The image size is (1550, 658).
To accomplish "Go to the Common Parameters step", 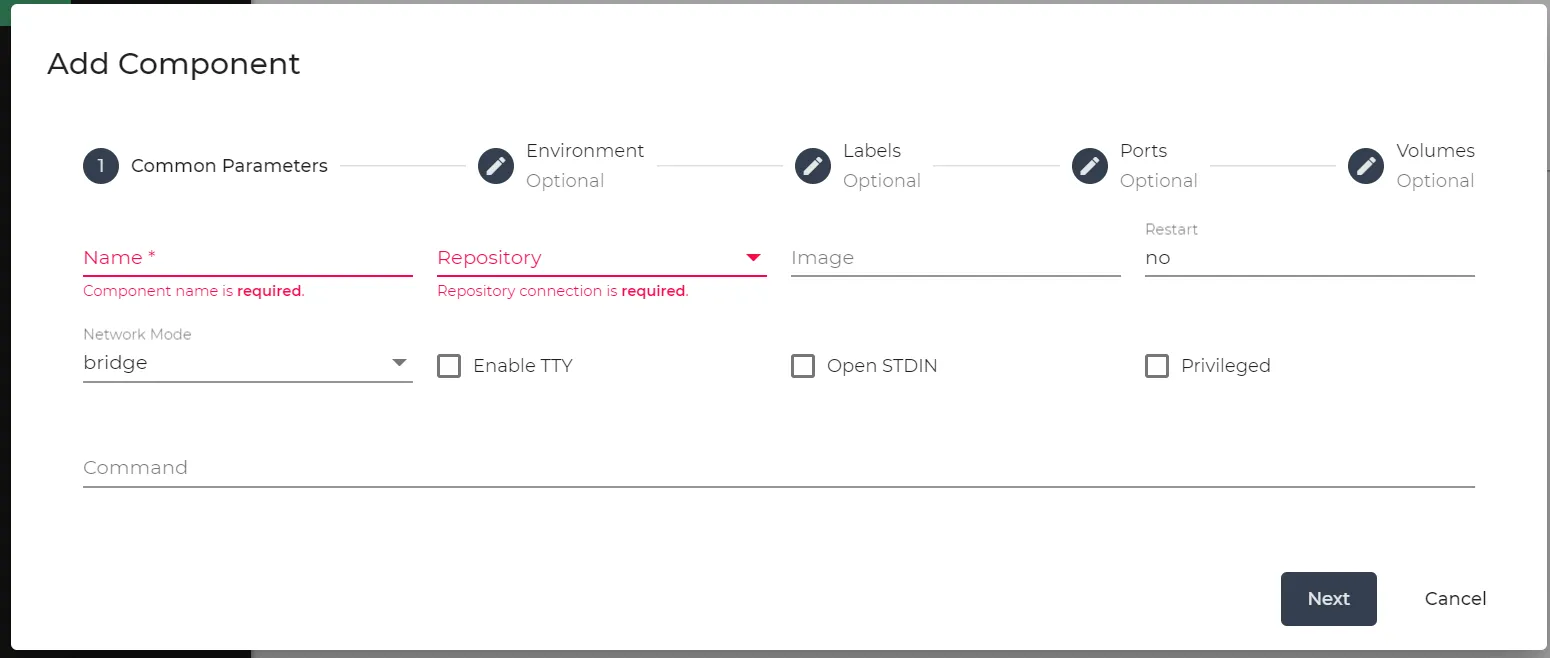I will [x=229, y=166].
